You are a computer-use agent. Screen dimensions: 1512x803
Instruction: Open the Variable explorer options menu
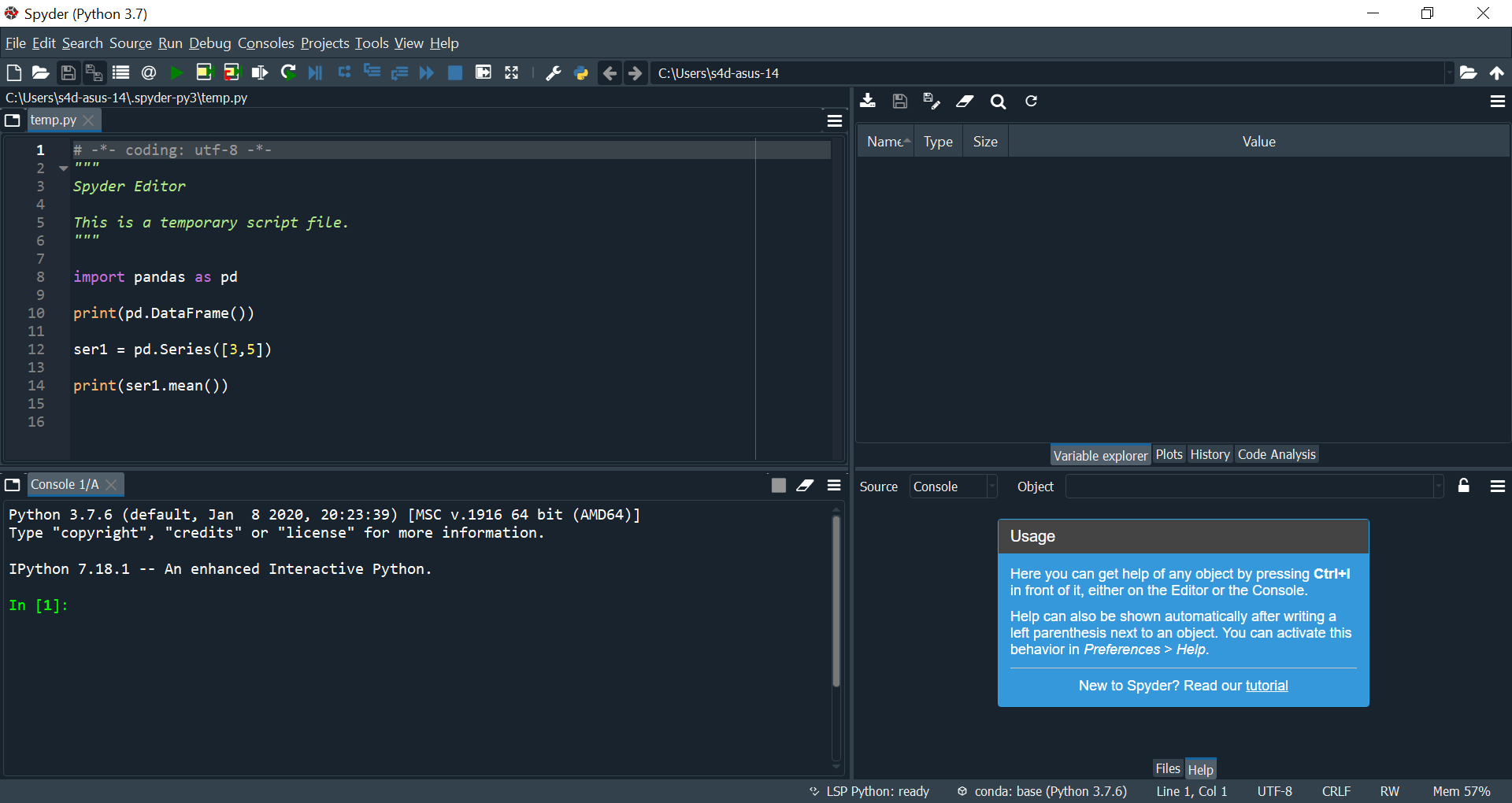[1497, 101]
